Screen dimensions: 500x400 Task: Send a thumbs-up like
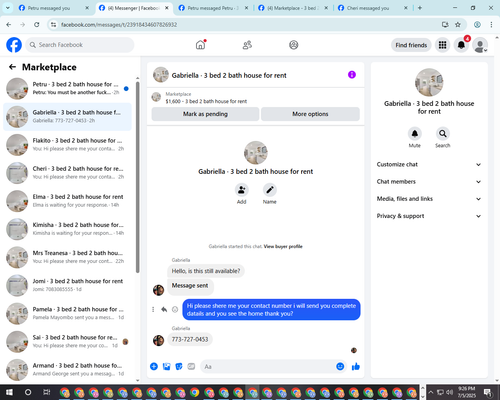[x=356, y=367]
